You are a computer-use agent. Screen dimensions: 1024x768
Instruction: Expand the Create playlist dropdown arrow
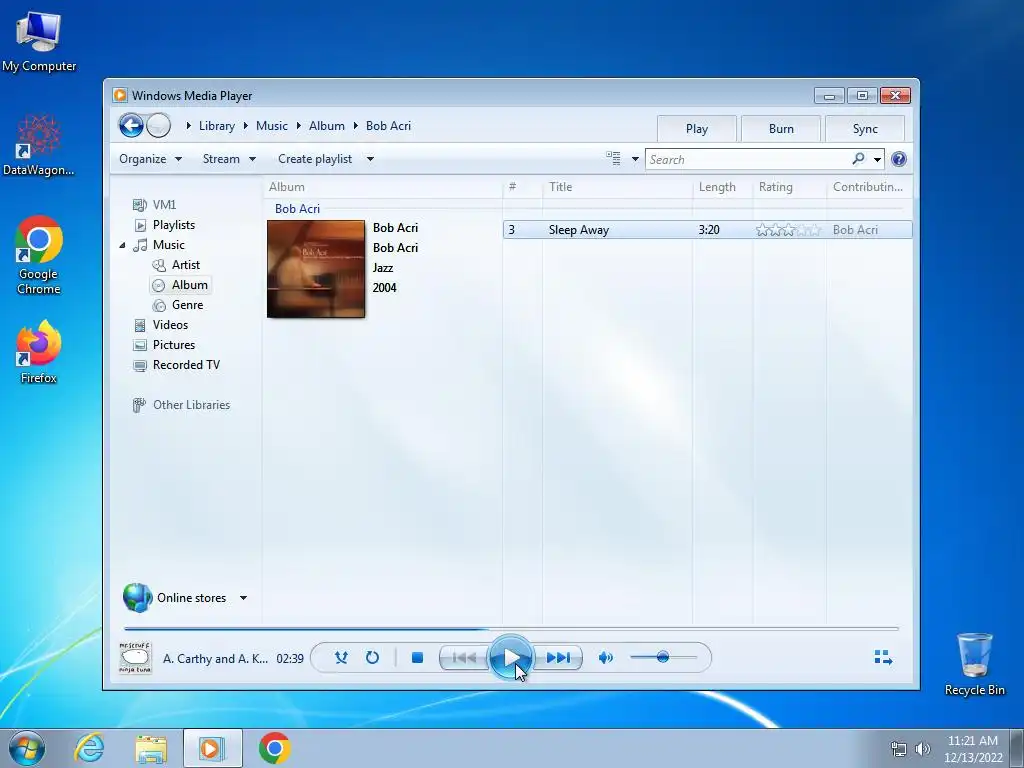click(x=370, y=159)
